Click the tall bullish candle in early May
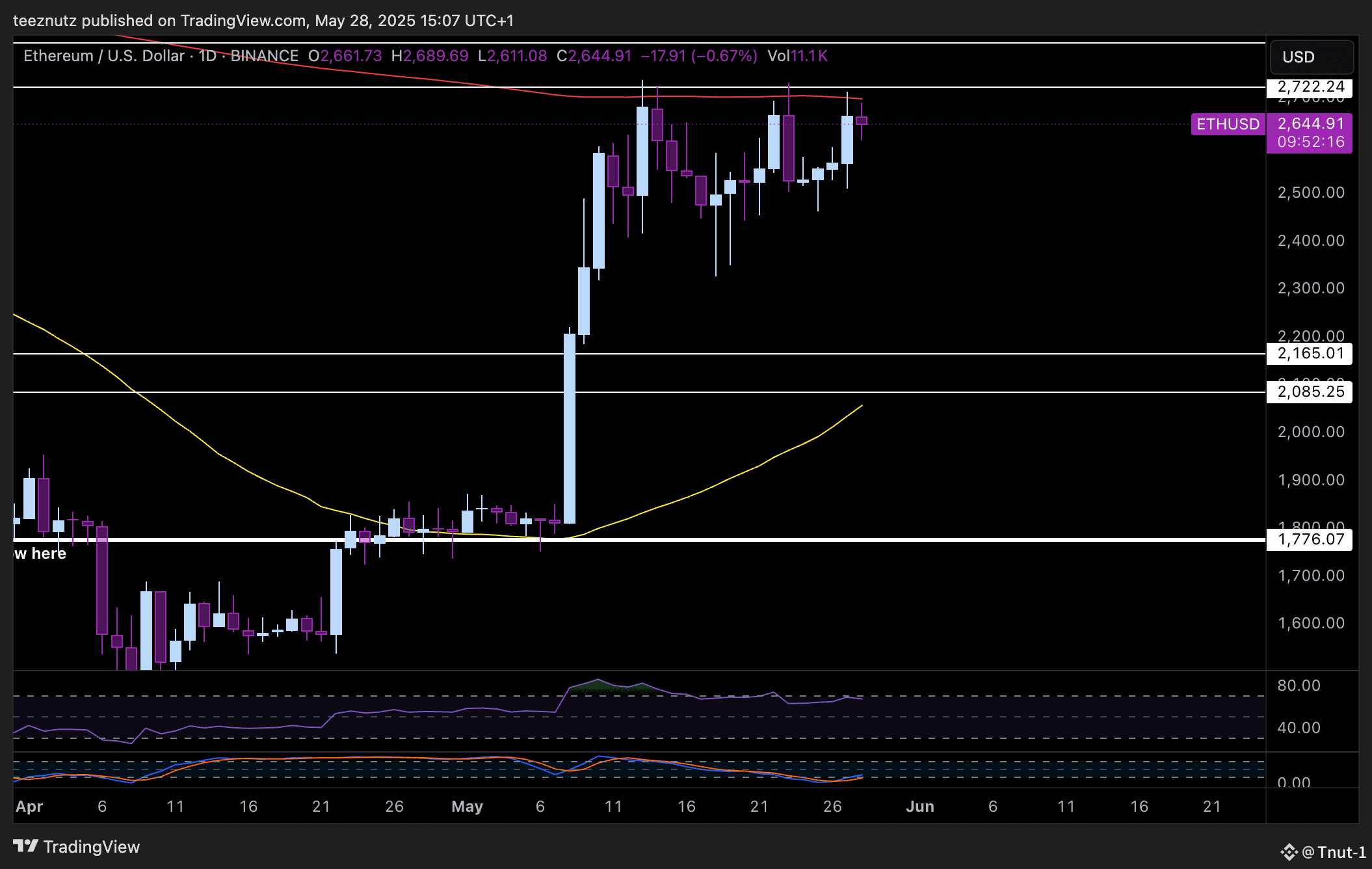This screenshot has width=1372, height=869. [x=570, y=429]
